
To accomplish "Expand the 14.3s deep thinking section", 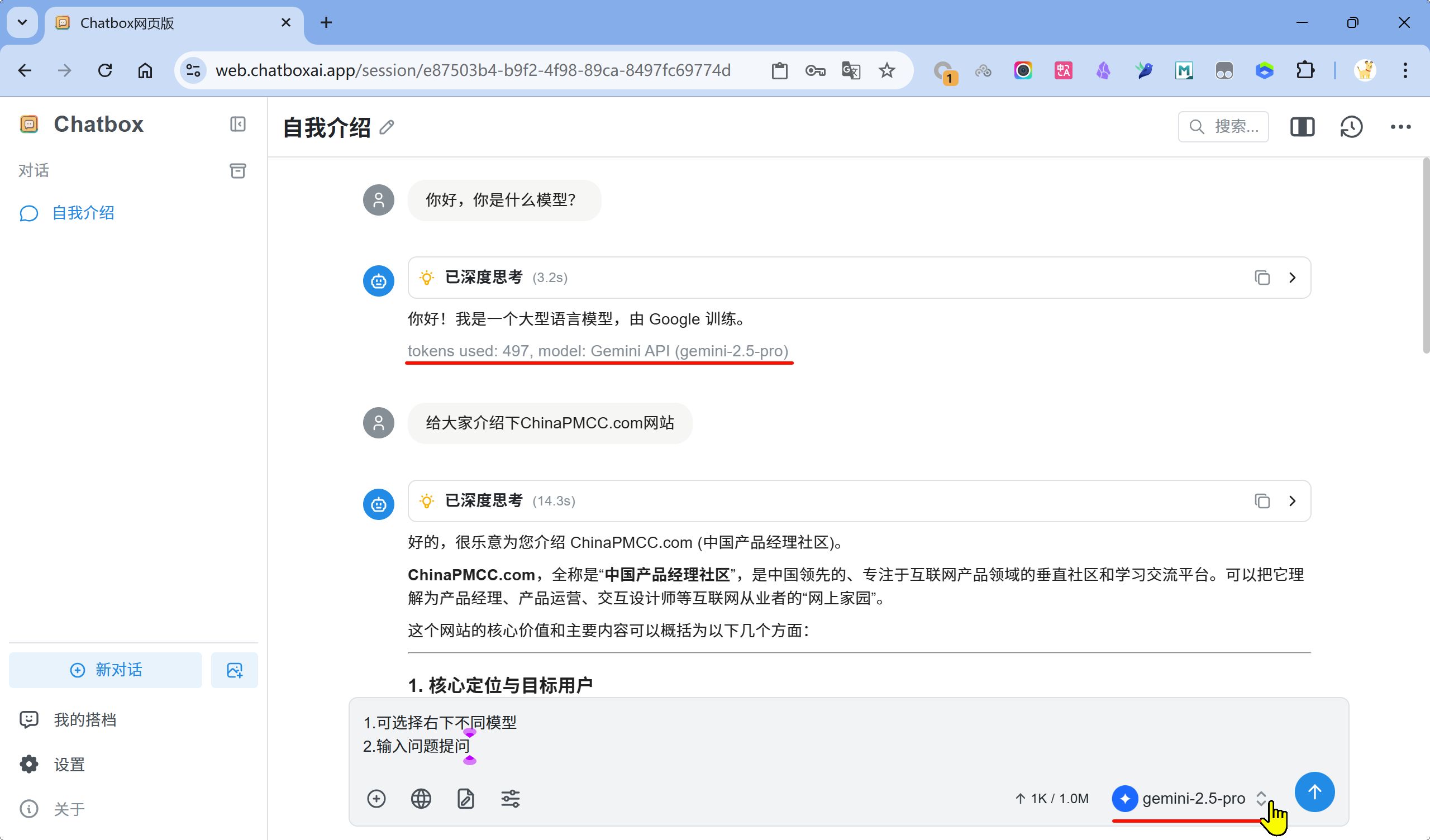I will click(x=1292, y=501).
